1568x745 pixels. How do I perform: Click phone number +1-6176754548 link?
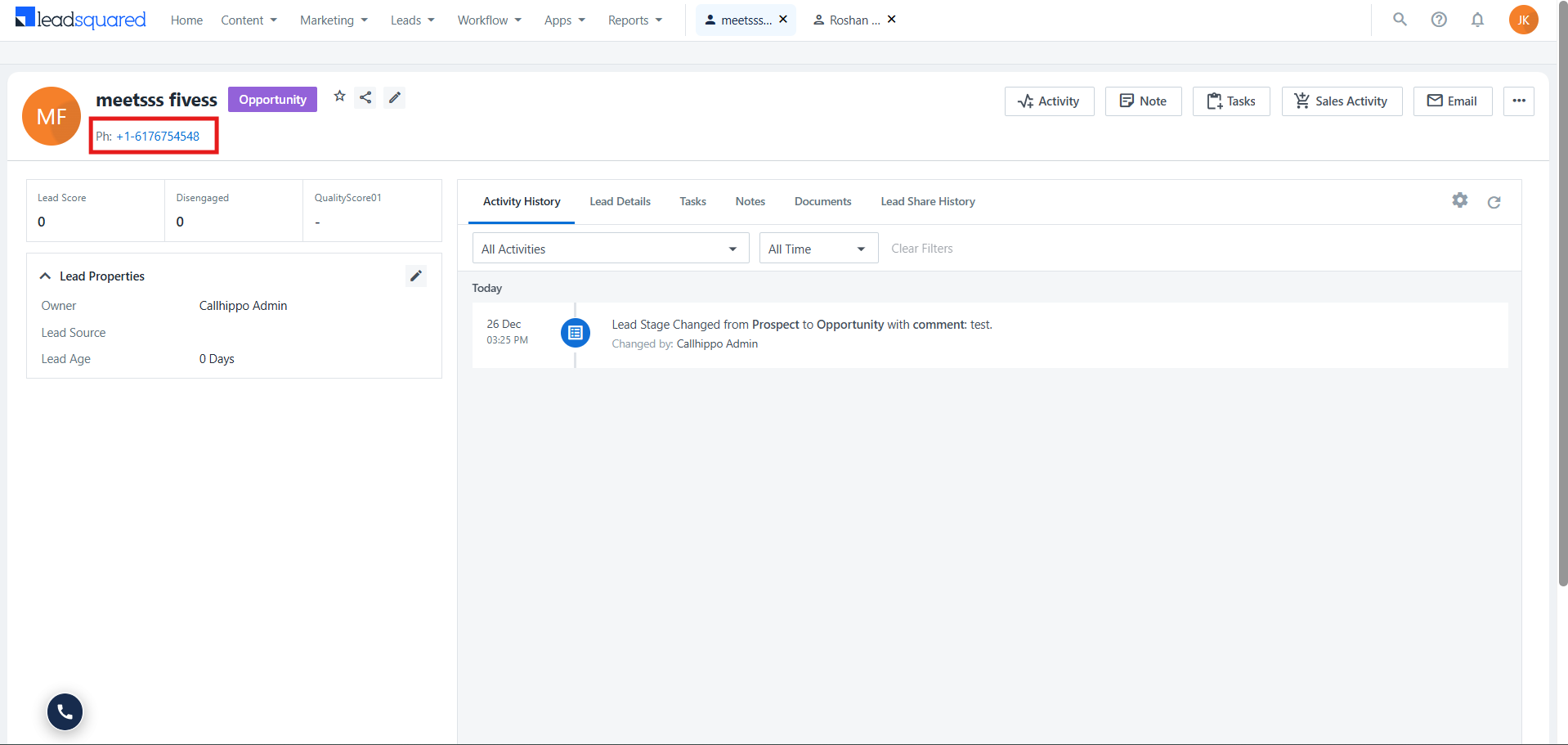[x=158, y=137]
